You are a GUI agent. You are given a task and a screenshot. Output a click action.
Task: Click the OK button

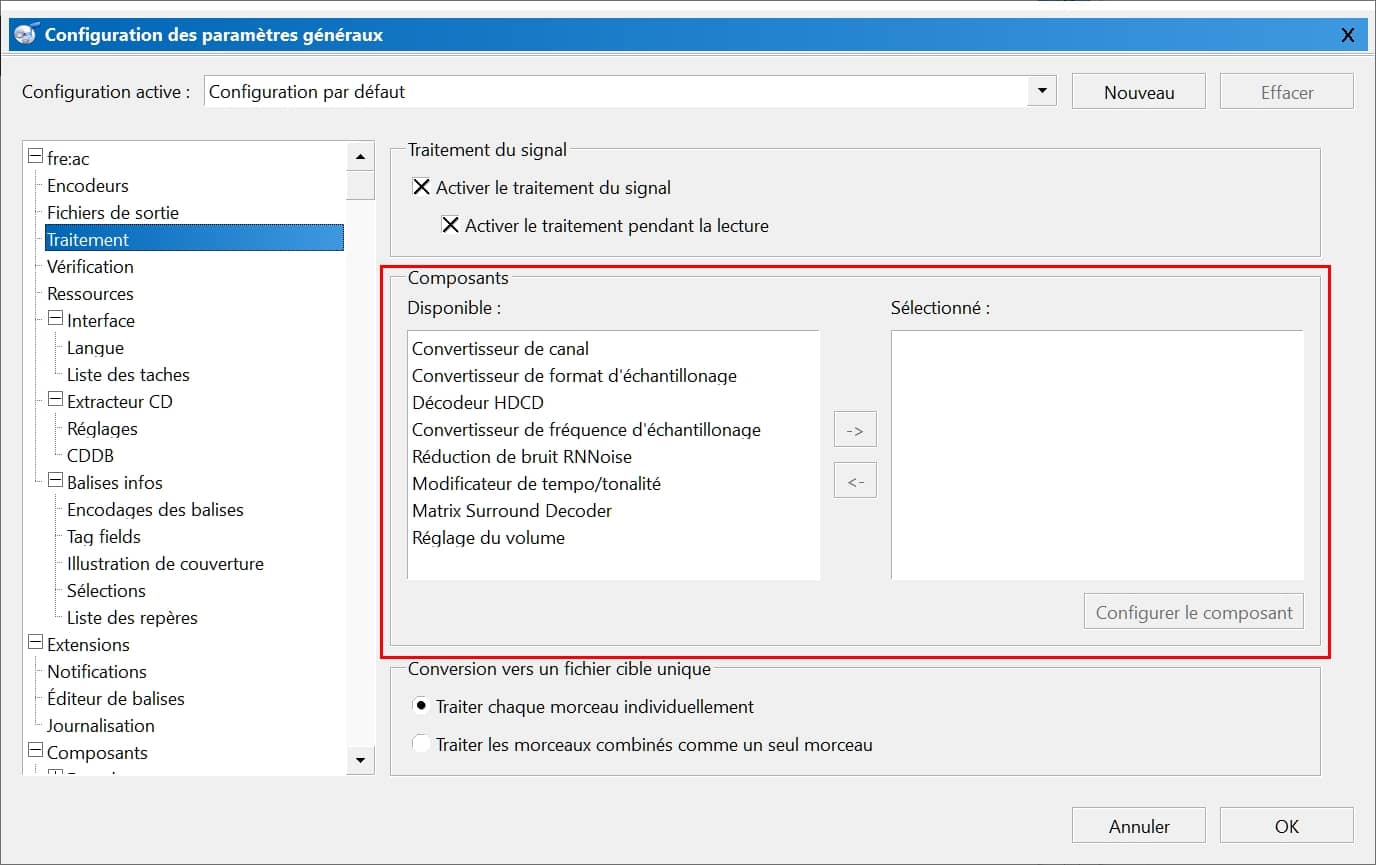1286,826
